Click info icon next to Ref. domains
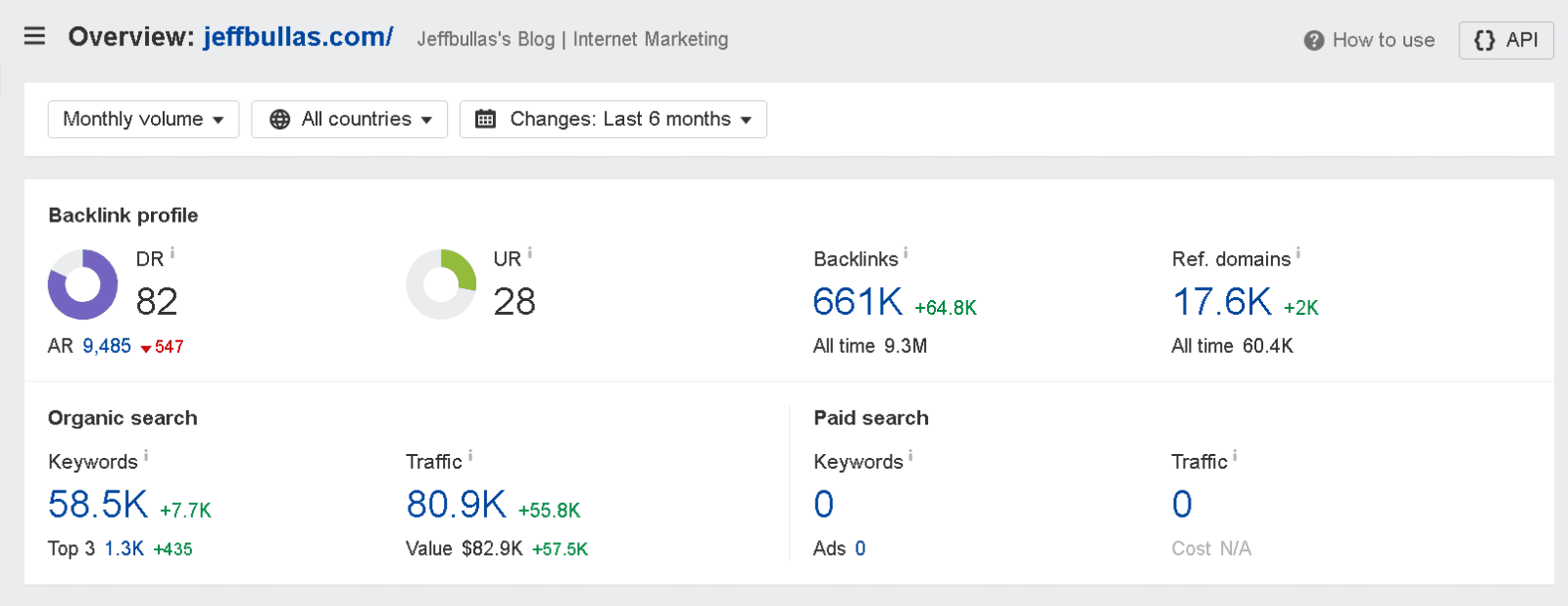1568x606 pixels. 1298,253
